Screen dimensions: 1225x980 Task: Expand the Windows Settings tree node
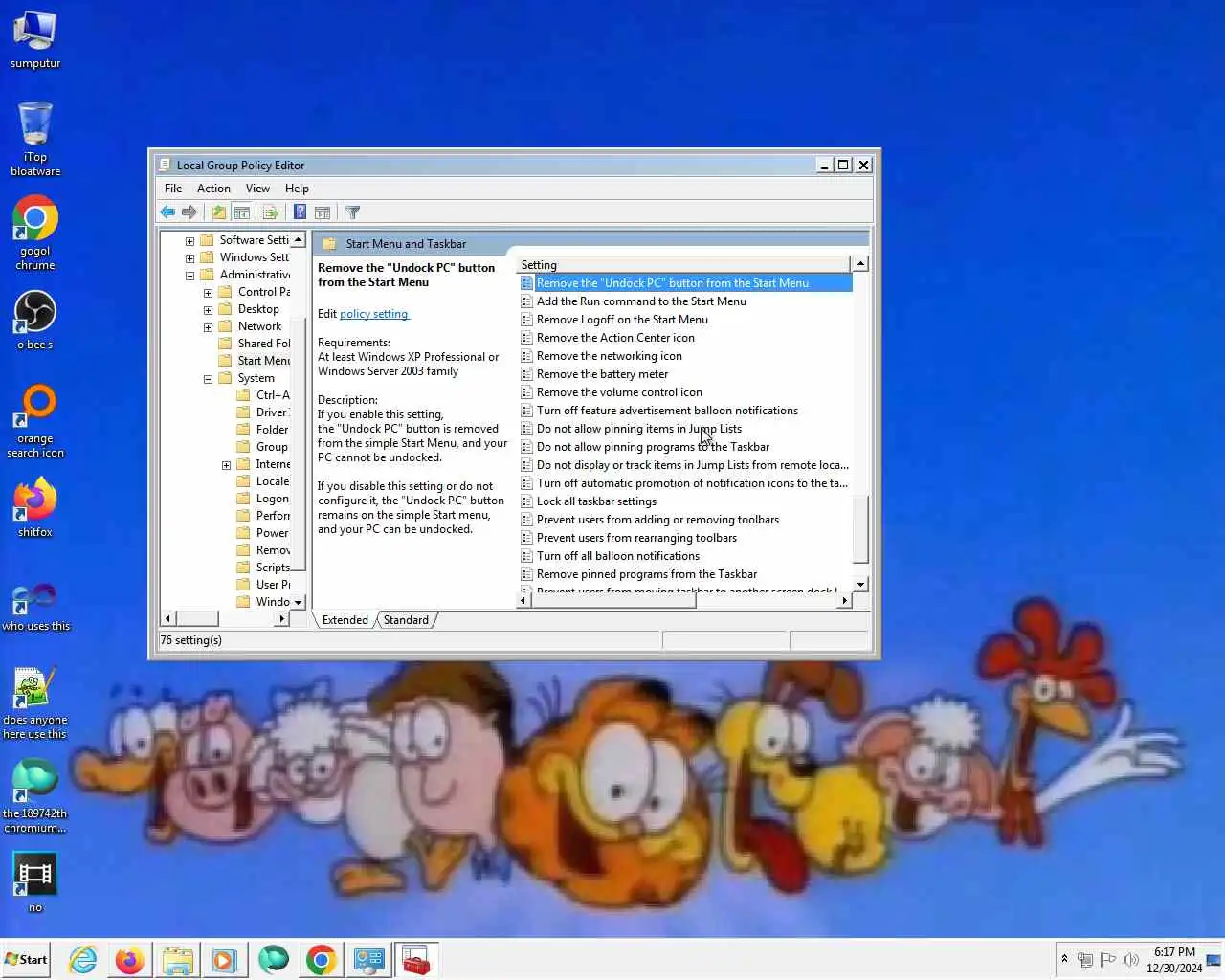pos(189,258)
